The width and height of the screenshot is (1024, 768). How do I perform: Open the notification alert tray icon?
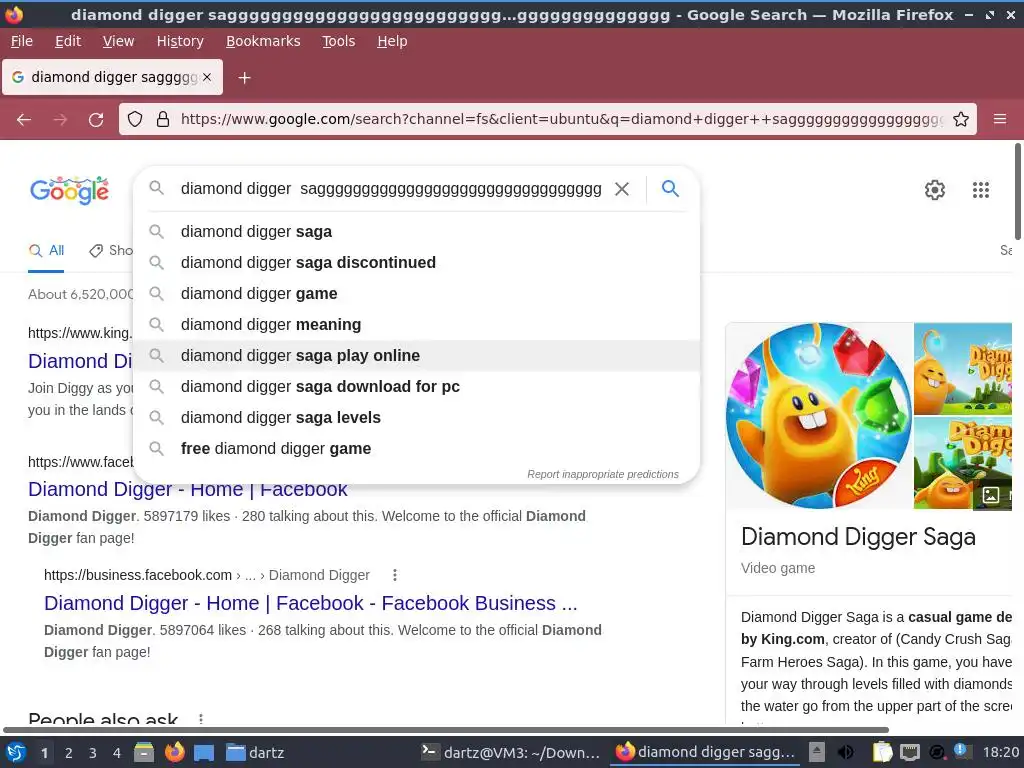click(961, 751)
